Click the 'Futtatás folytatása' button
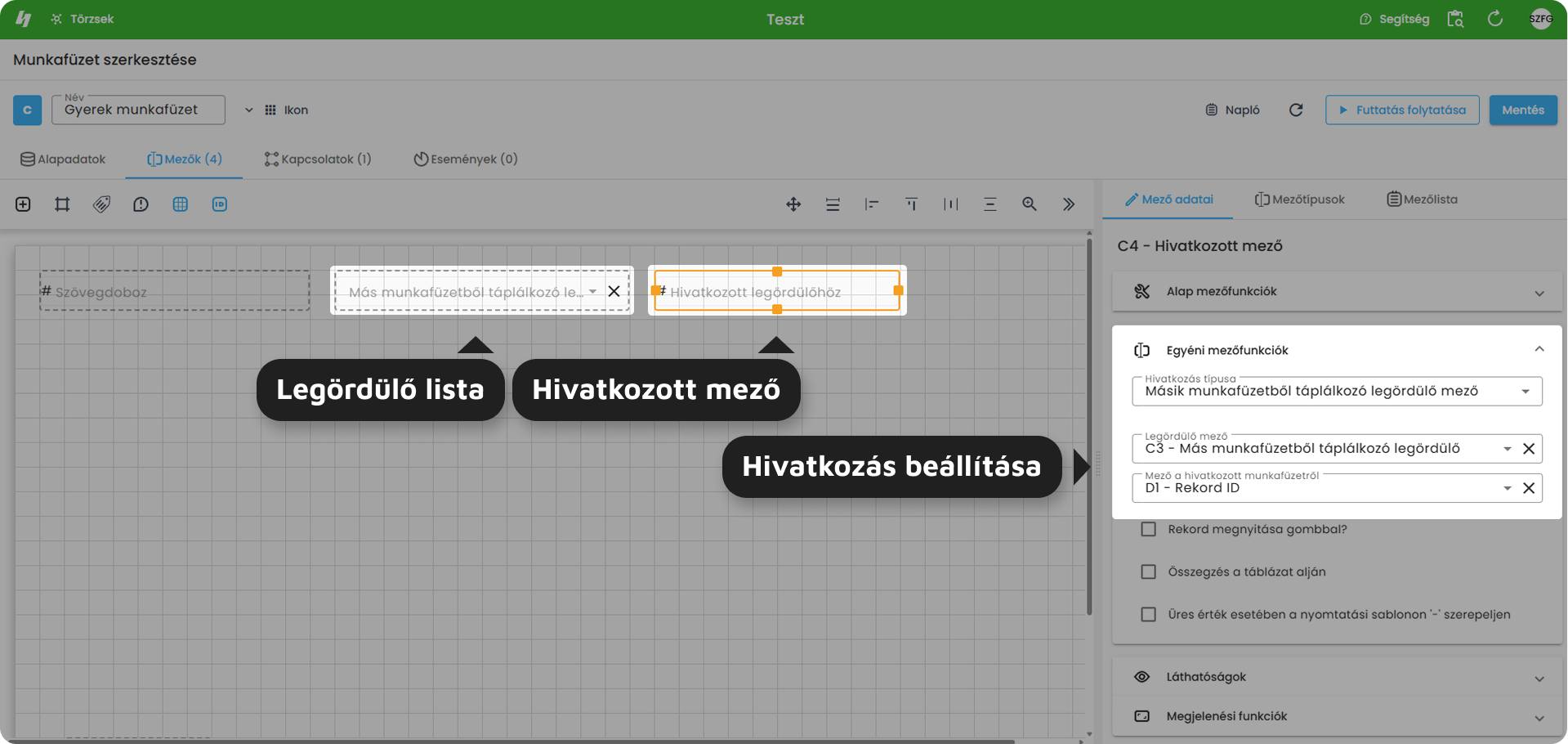1568x744 pixels. point(1402,110)
